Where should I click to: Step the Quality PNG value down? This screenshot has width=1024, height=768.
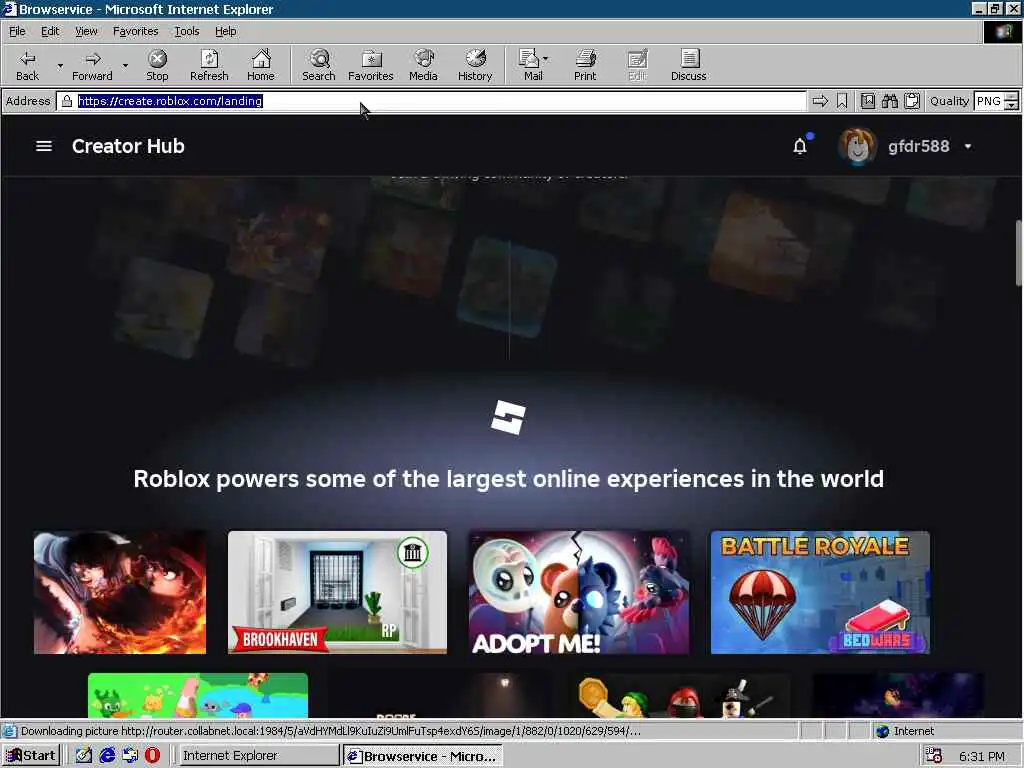coord(1012,106)
